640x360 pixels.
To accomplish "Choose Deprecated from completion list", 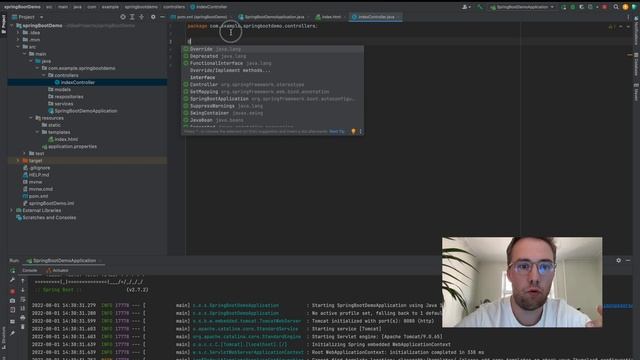I will [x=272, y=56].
